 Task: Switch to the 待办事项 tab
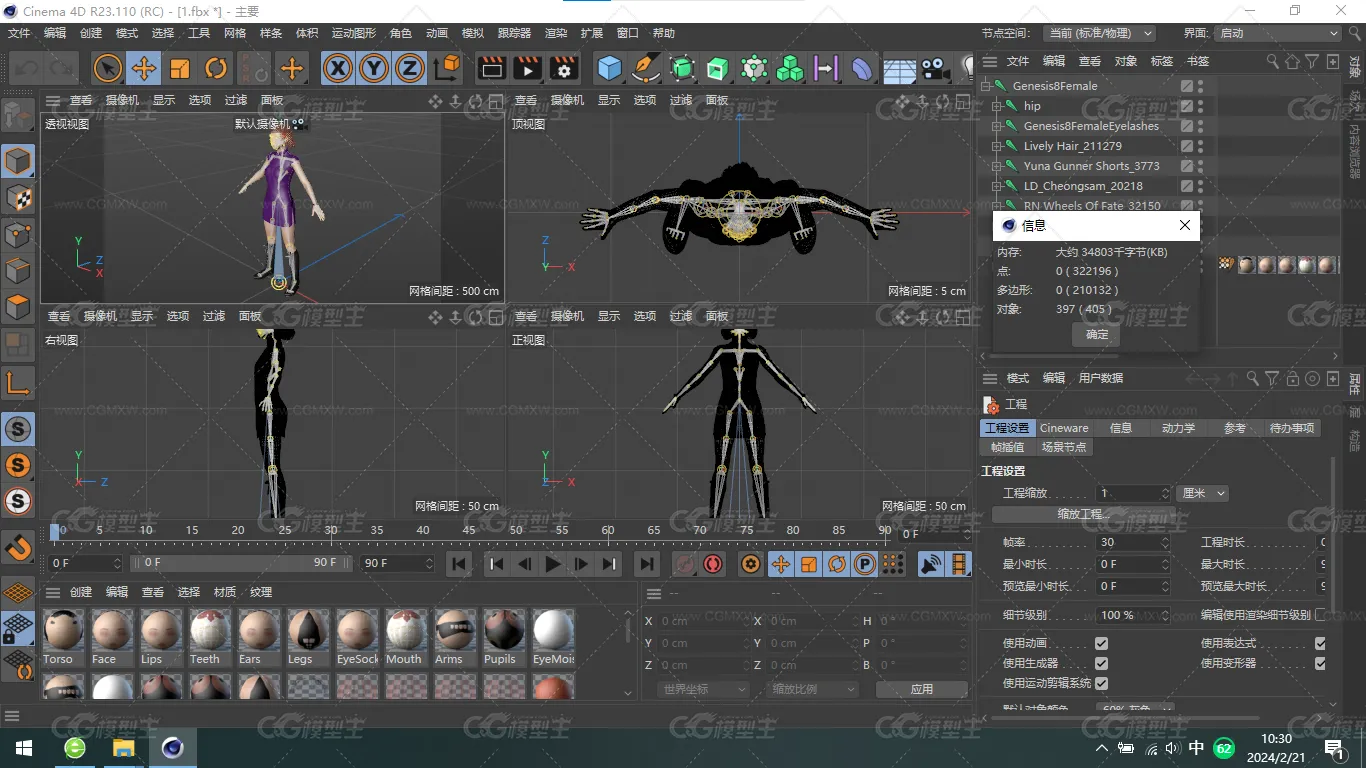(x=1292, y=428)
